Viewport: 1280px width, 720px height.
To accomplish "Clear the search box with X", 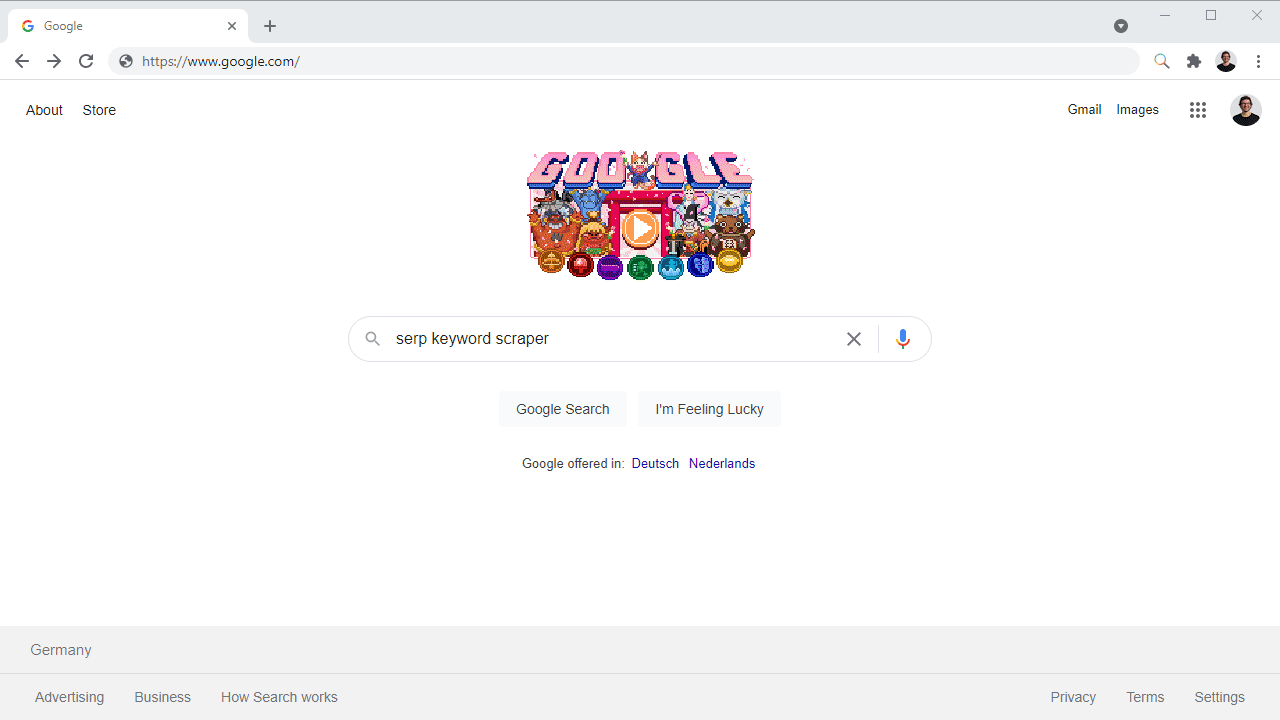I will pyautogui.click(x=854, y=339).
